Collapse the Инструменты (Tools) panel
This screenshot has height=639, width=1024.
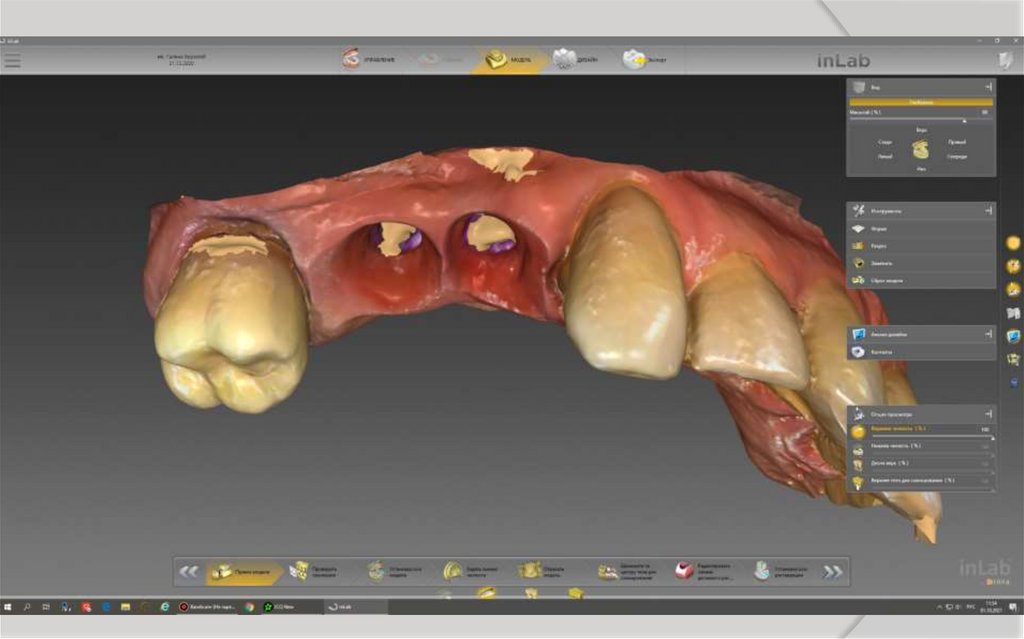coord(988,210)
